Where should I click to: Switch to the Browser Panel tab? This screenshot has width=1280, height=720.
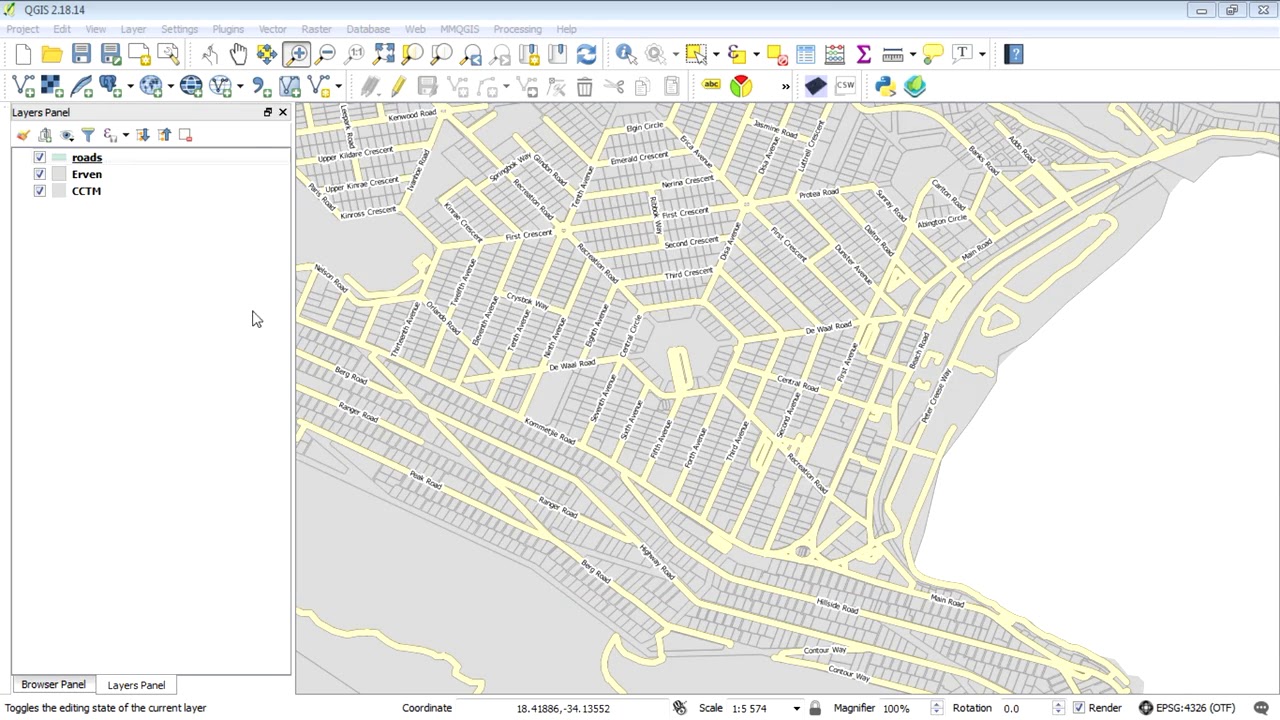[53, 685]
